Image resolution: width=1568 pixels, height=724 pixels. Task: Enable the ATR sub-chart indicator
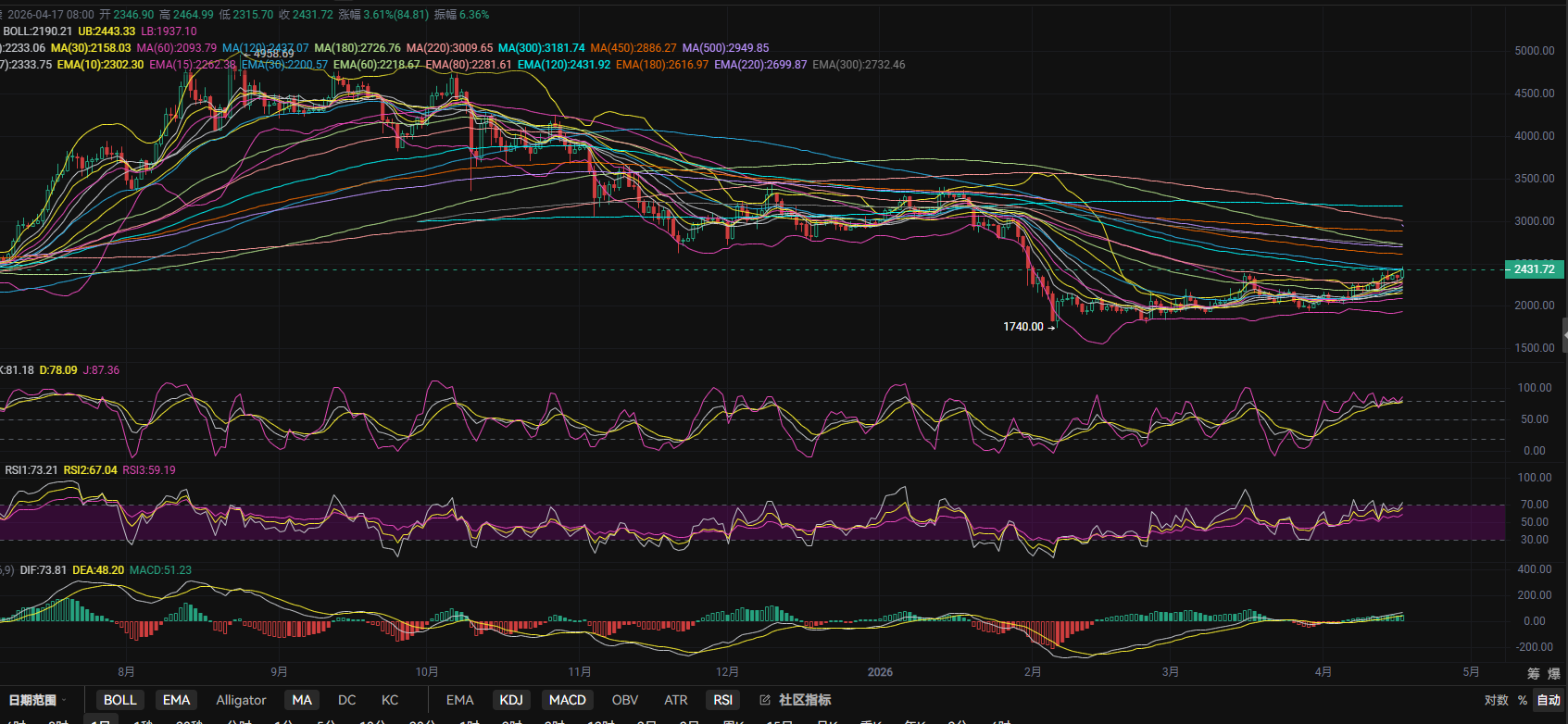676,700
